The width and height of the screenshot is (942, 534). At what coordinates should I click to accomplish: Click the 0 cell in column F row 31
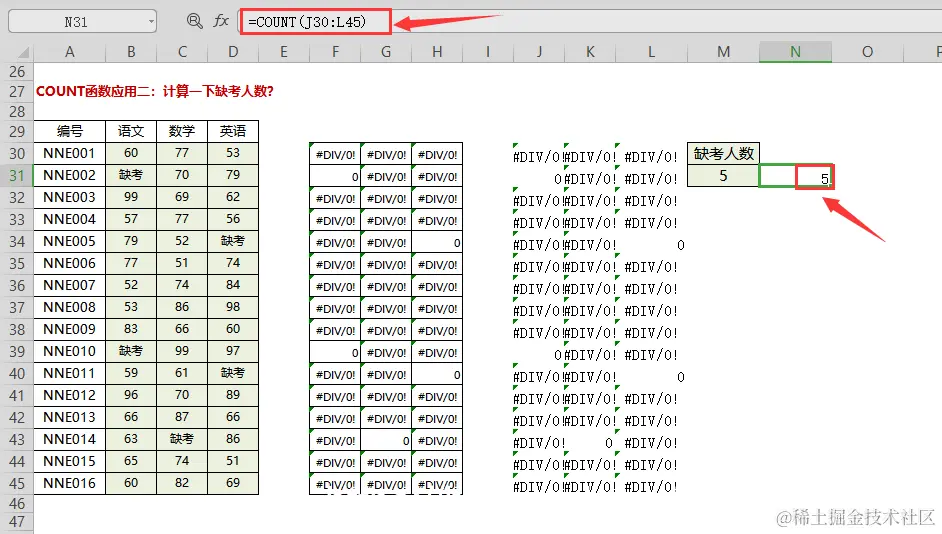click(335, 177)
